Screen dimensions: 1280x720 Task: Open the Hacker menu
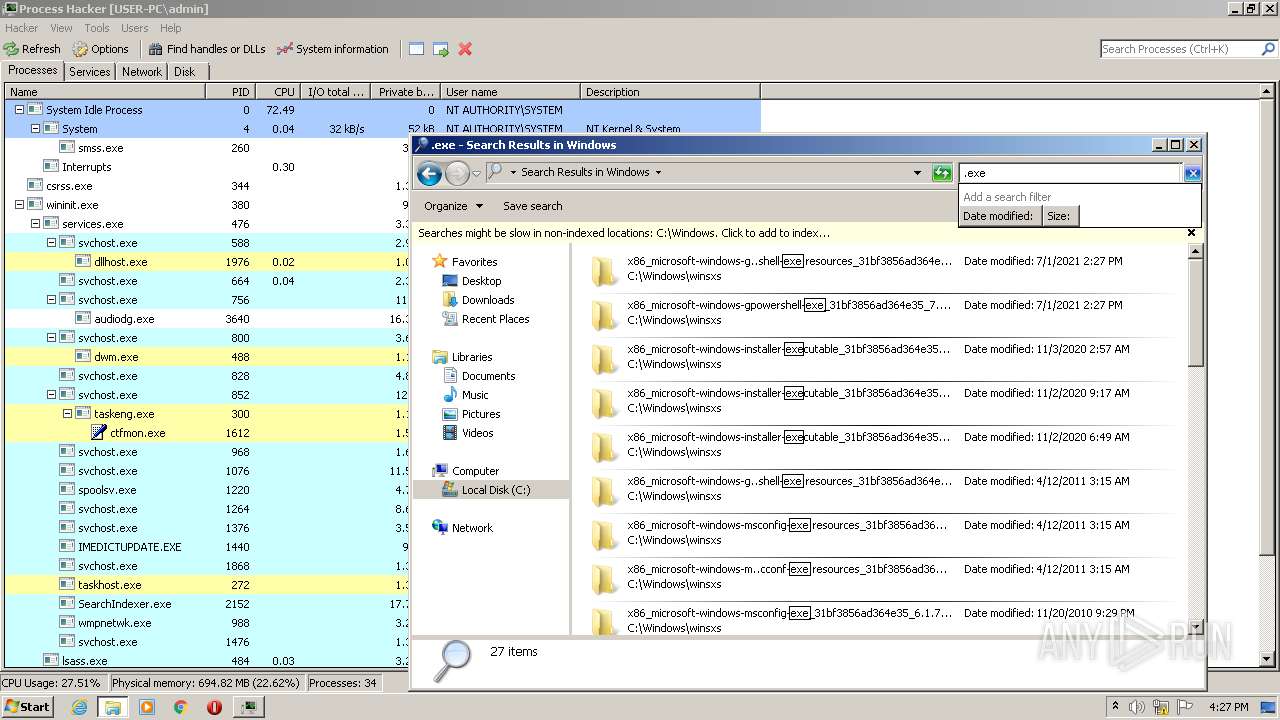(21, 28)
